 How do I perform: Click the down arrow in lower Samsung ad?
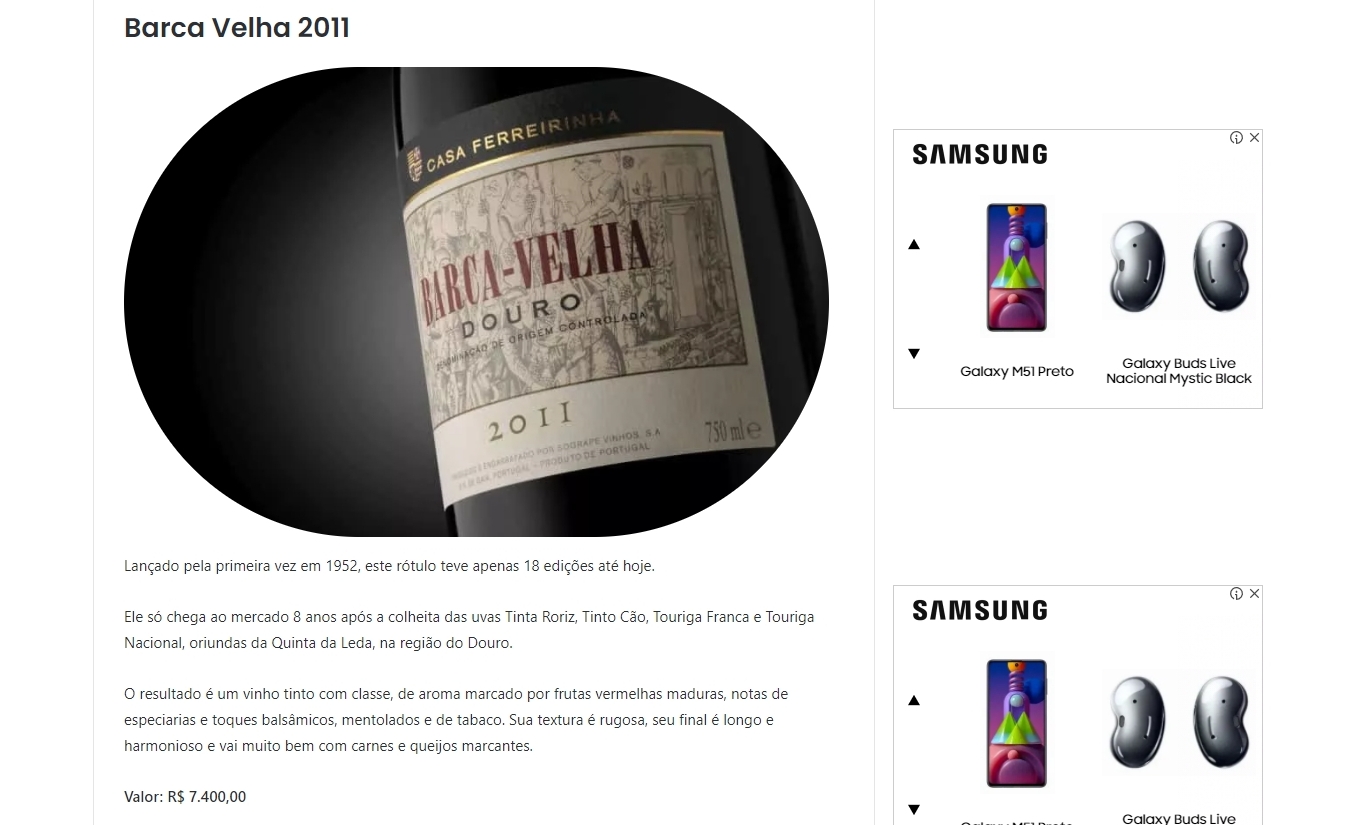(x=913, y=809)
